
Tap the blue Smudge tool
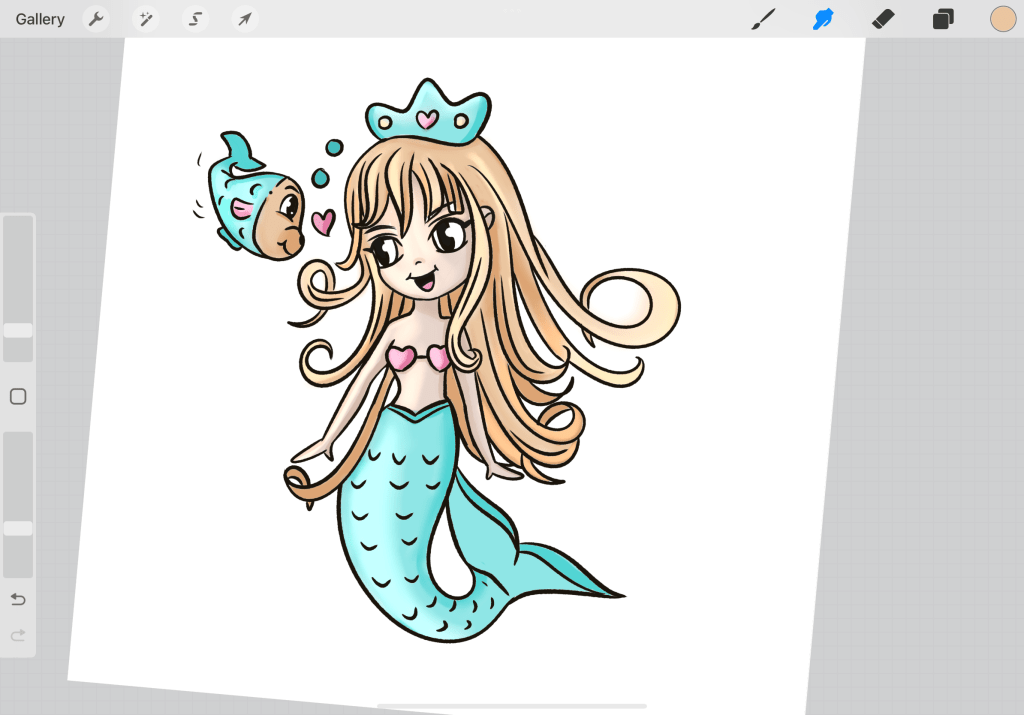(x=823, y=19)
